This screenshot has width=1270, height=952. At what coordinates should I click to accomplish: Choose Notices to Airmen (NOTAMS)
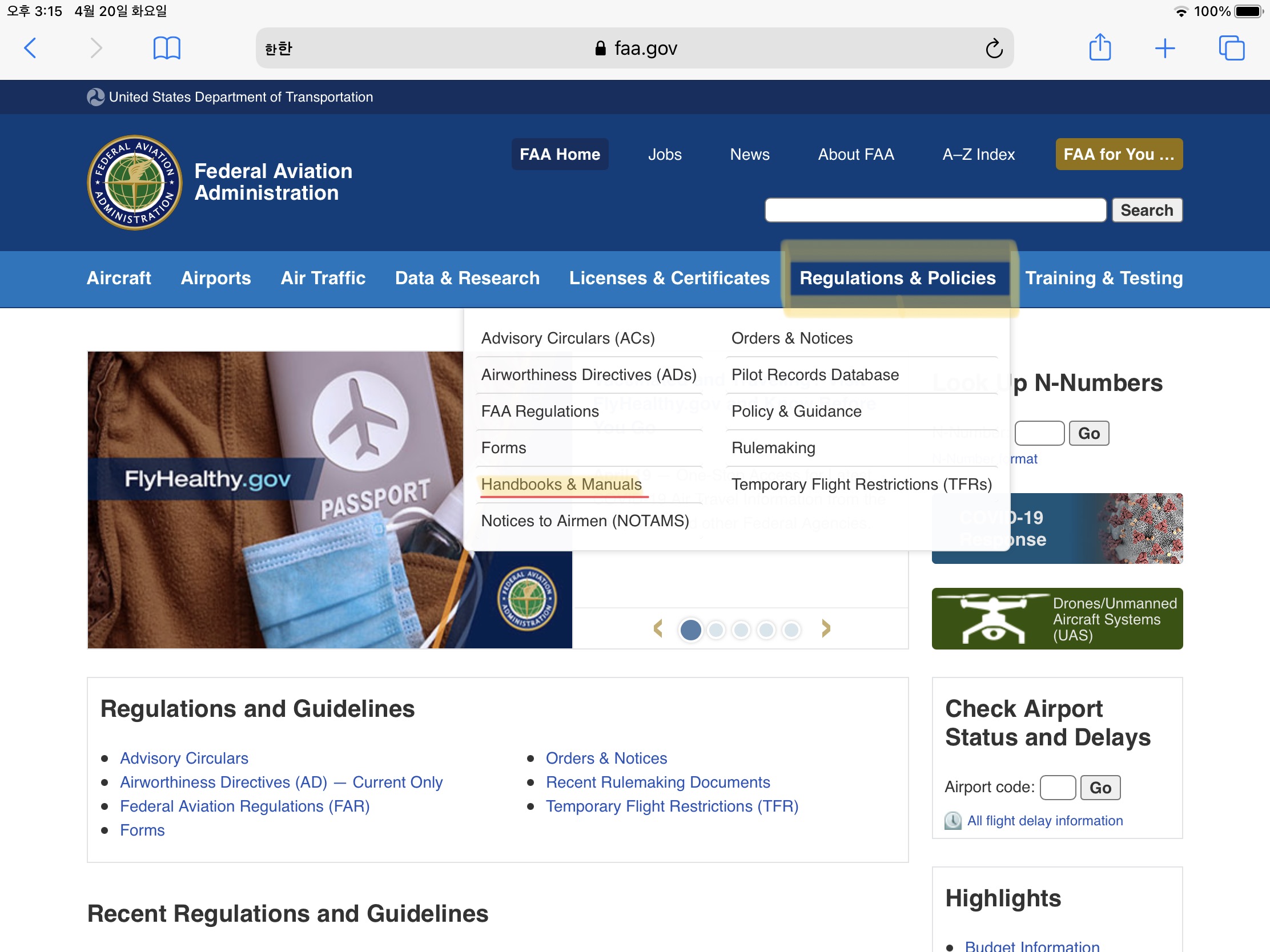pos(585,521)
